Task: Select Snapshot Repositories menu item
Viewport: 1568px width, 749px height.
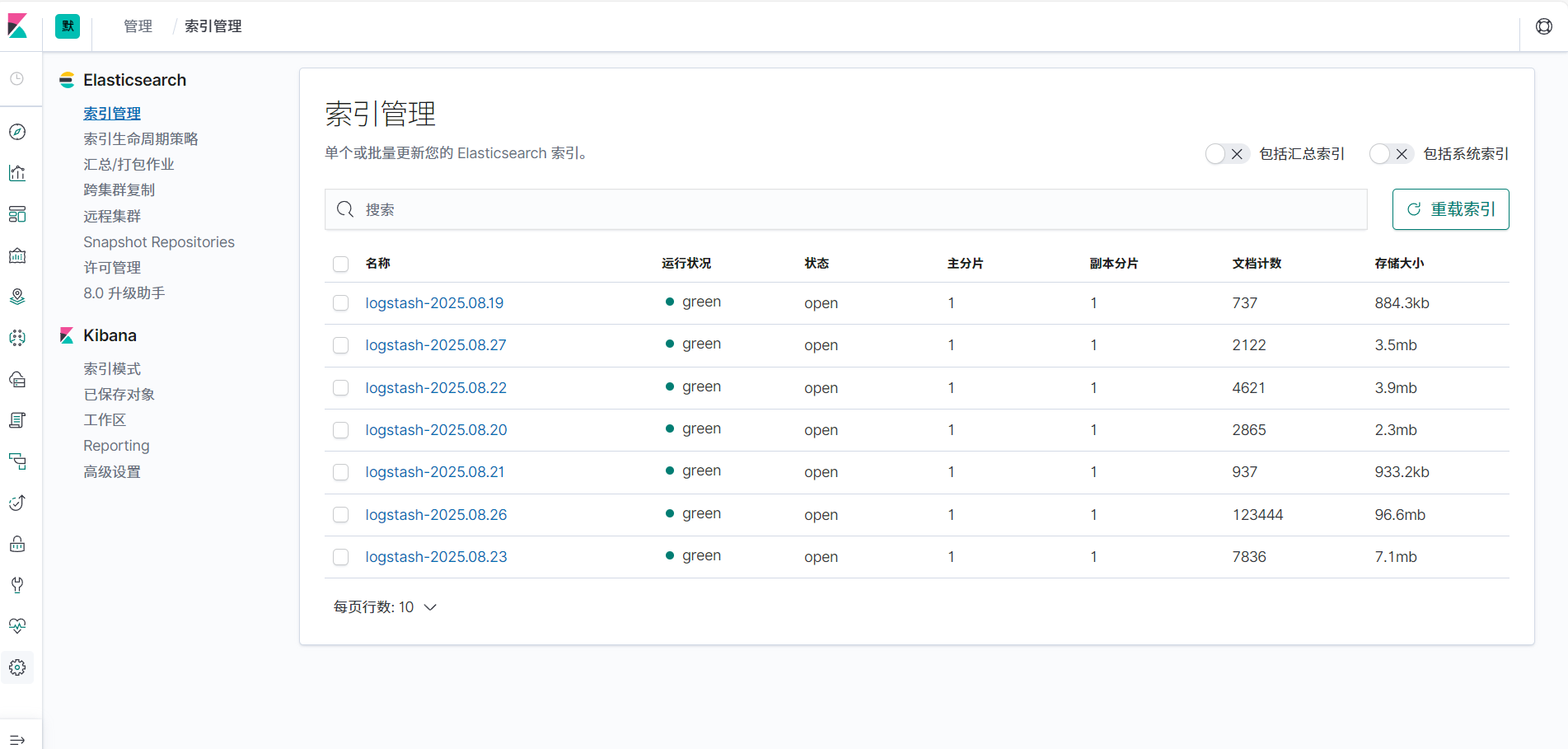Action: (x=159, y=242)
